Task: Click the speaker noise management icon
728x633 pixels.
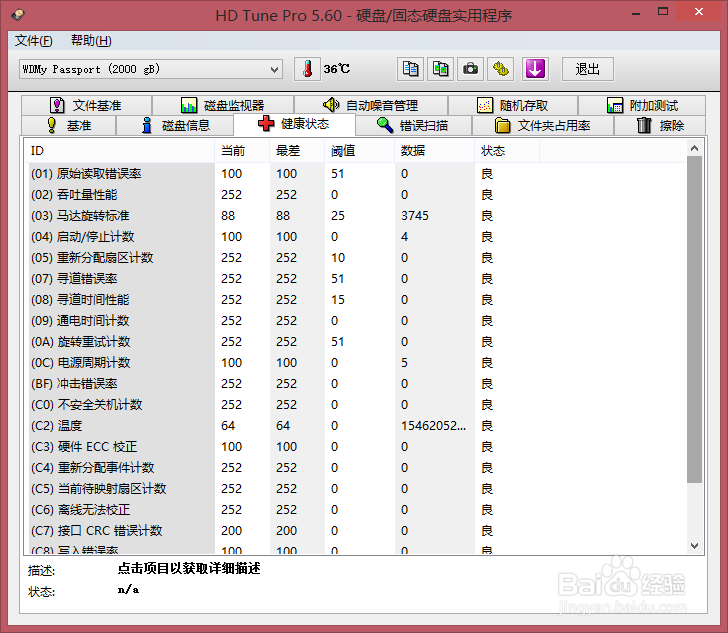Action: [331, 105]
